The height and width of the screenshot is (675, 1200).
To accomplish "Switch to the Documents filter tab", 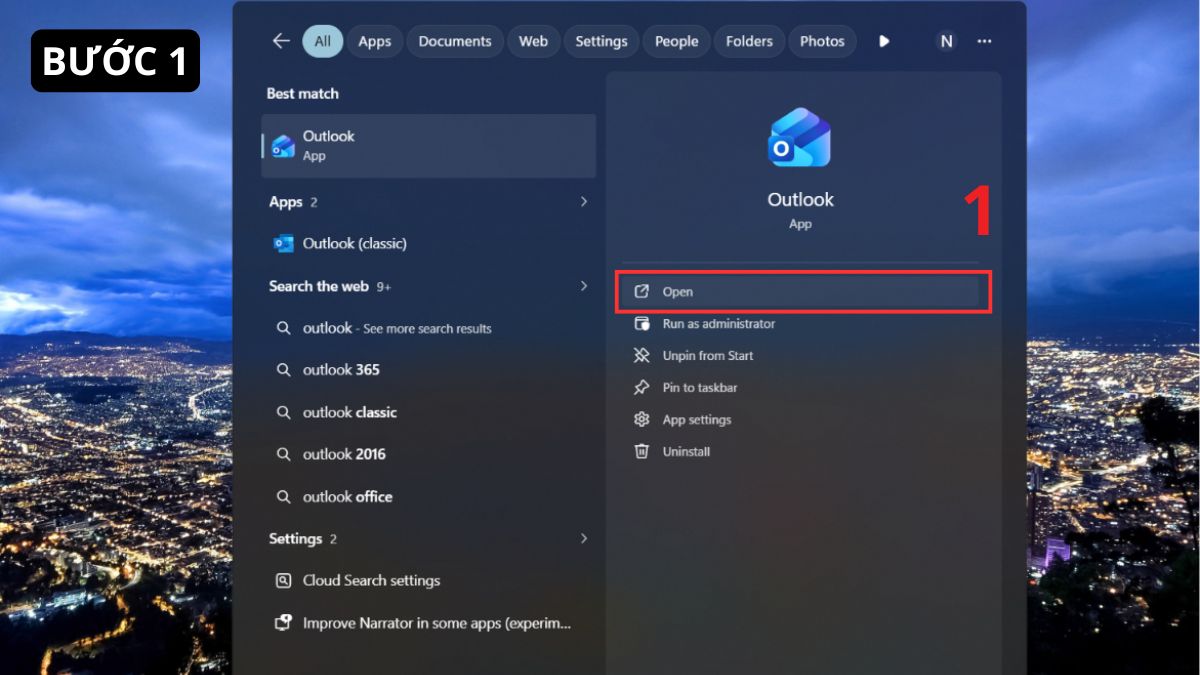I will (x=455, y=41).
